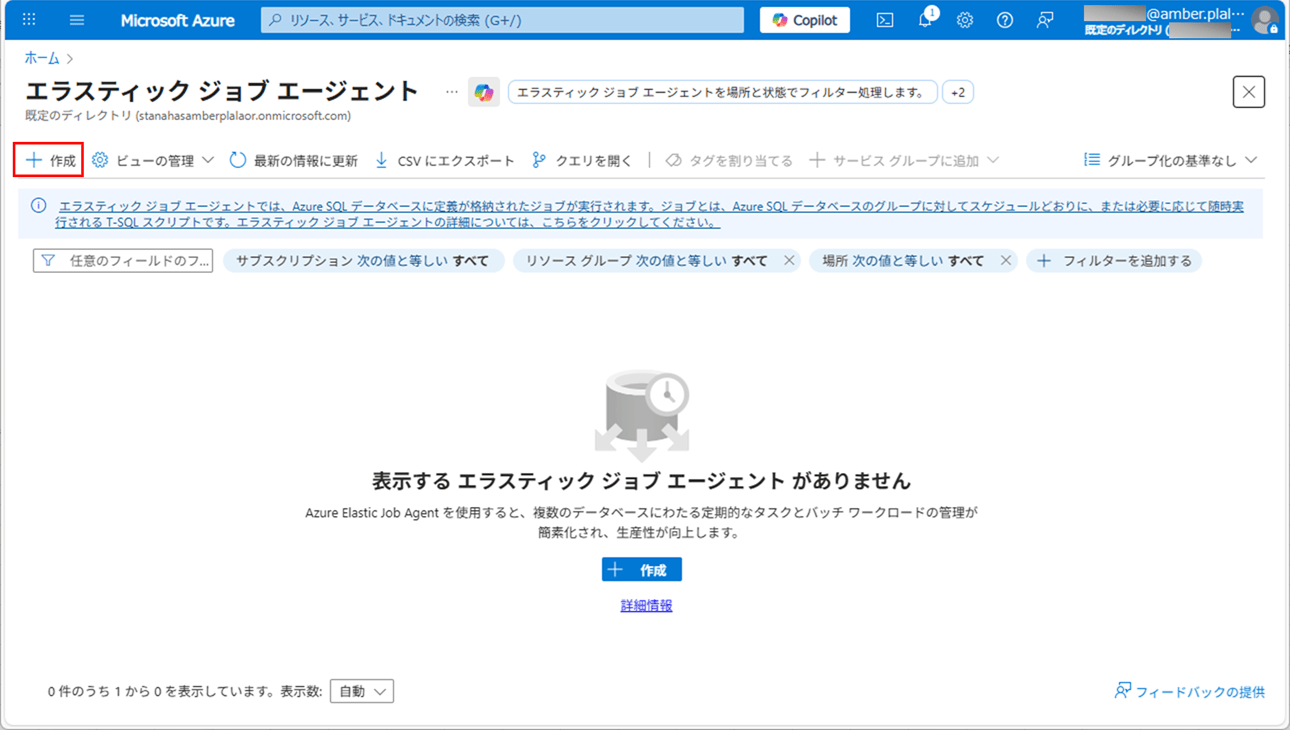
Task: Open the 表示数 自動 dropdown
Action: point(362,691)
